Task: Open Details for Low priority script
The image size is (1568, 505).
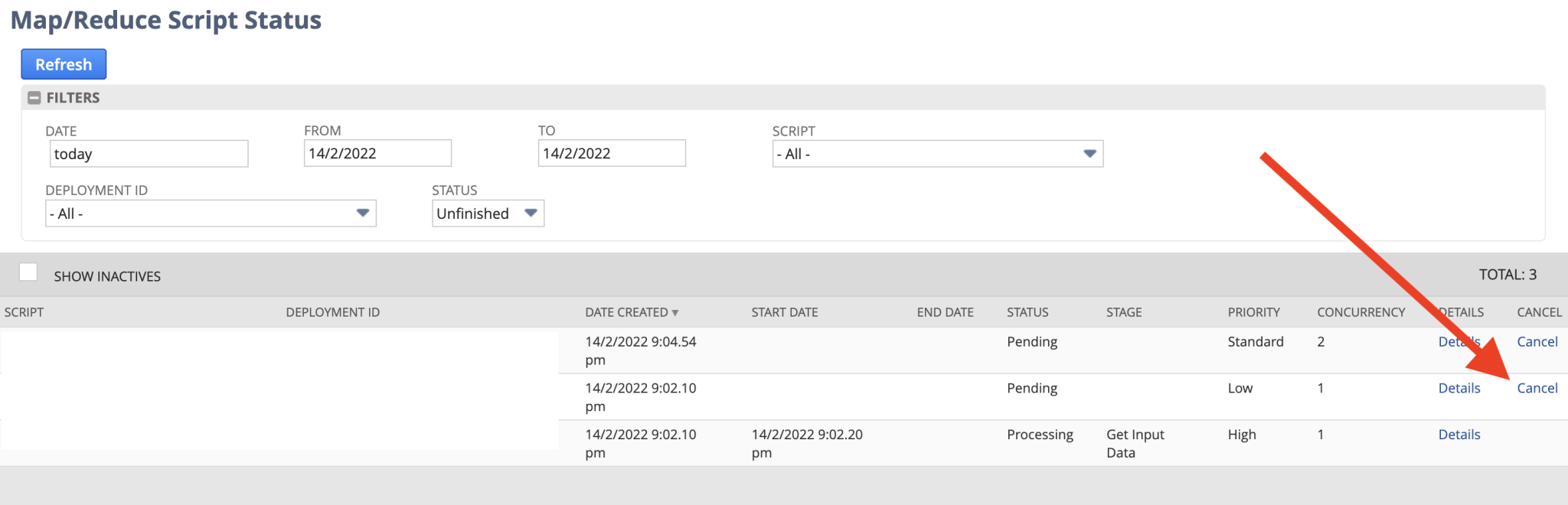Action: 1459,388
